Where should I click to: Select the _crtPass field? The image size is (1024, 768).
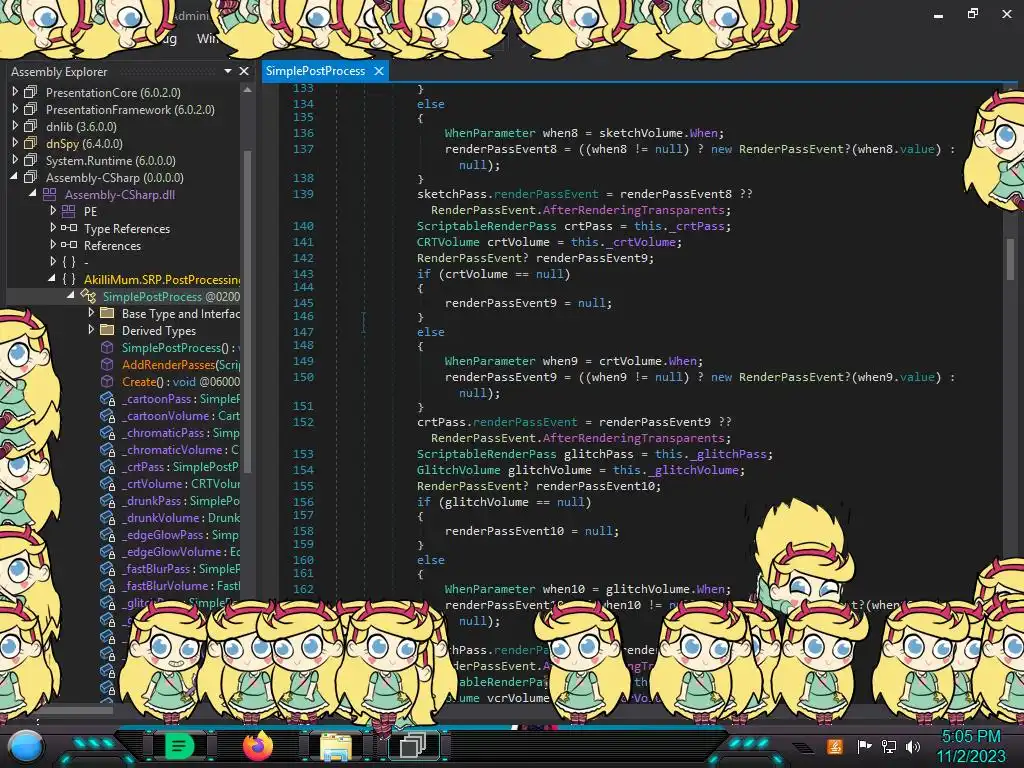181,466
